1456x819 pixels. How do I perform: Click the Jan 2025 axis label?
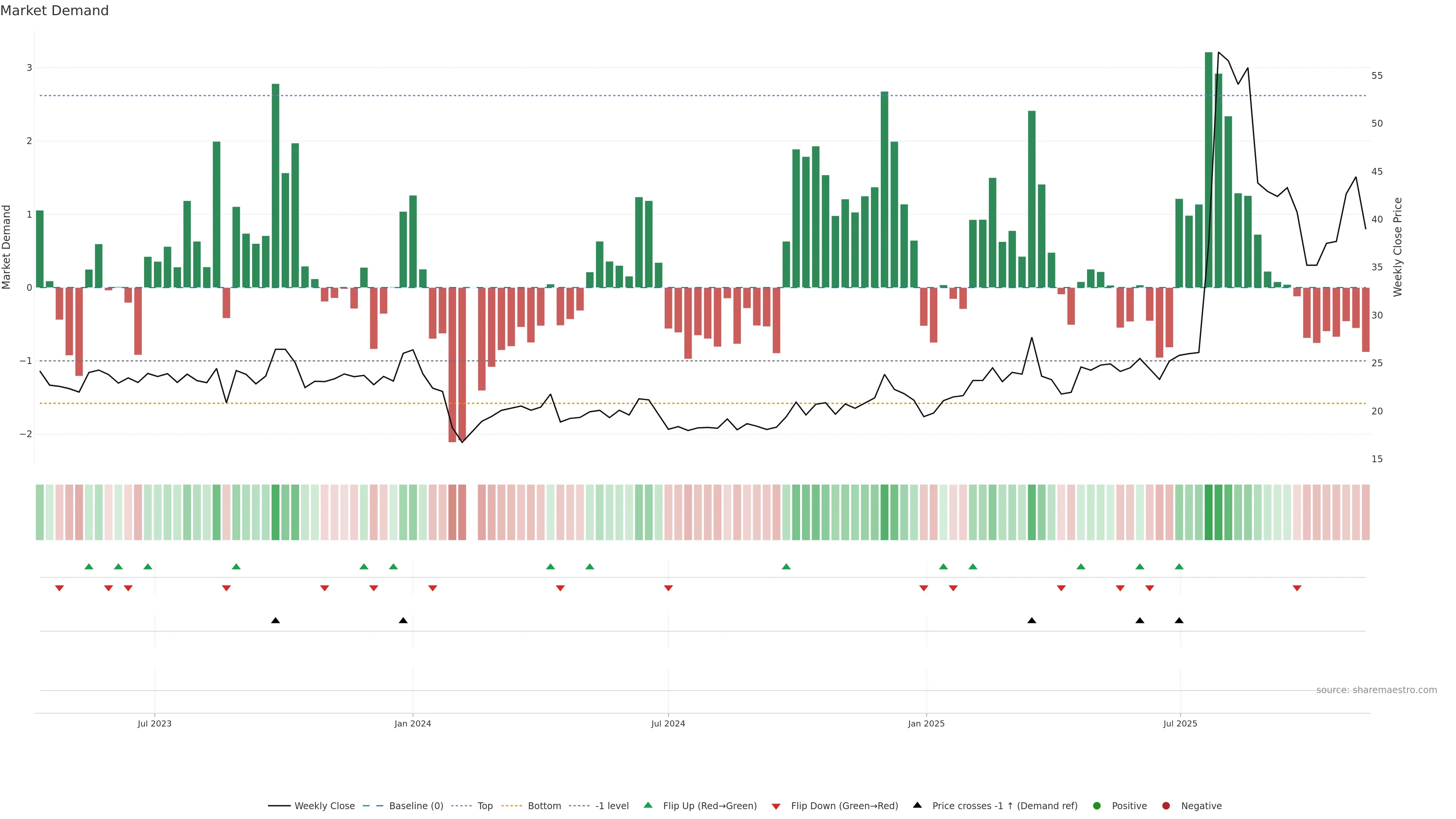(x=926, y=724)
